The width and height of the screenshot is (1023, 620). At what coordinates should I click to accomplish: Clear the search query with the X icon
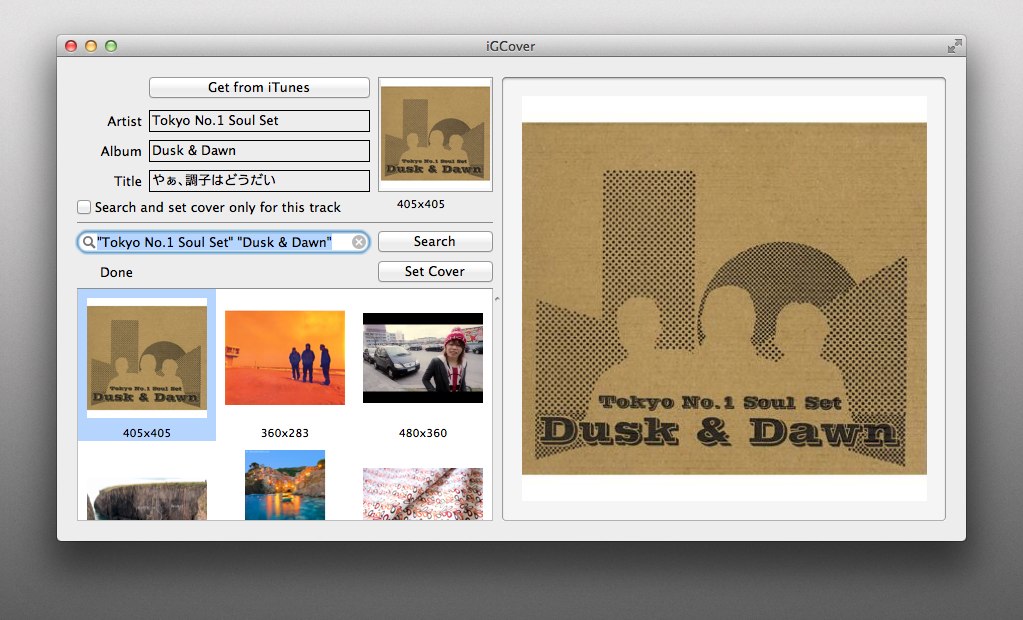coord(359,242)
